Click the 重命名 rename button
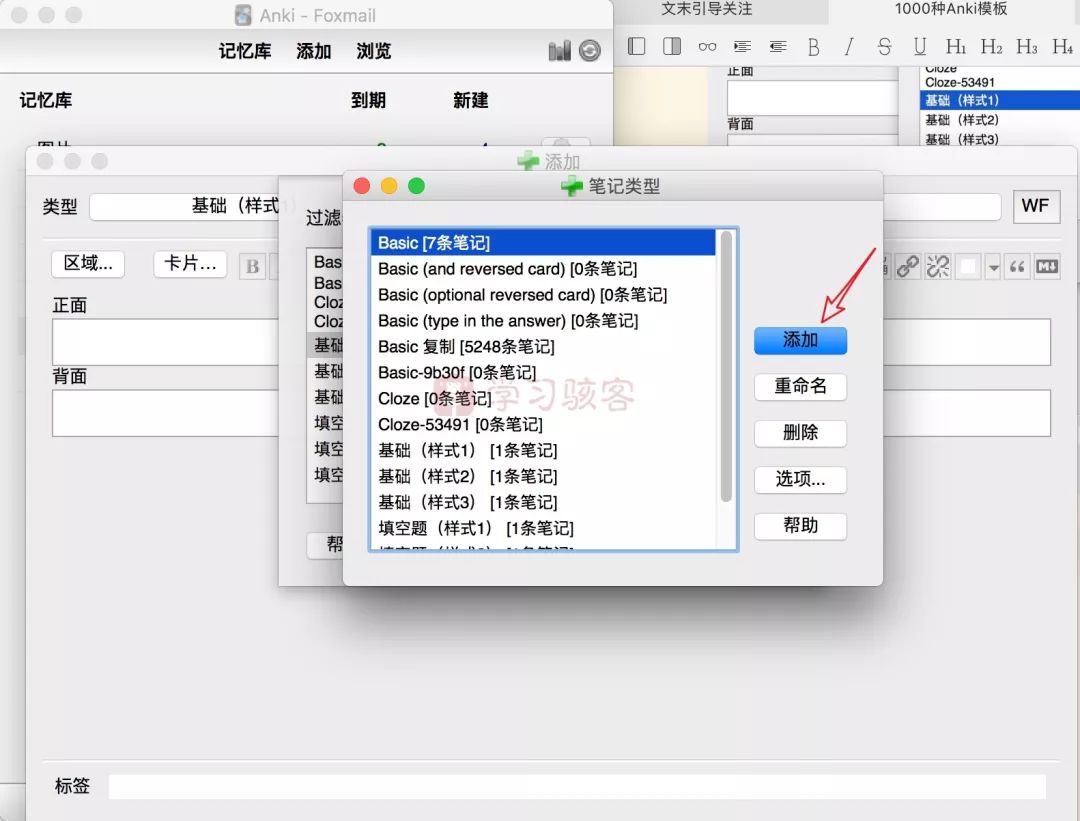Image resolution: width=1080 pixels, height=821 pixels. click(x=800, y=386)
